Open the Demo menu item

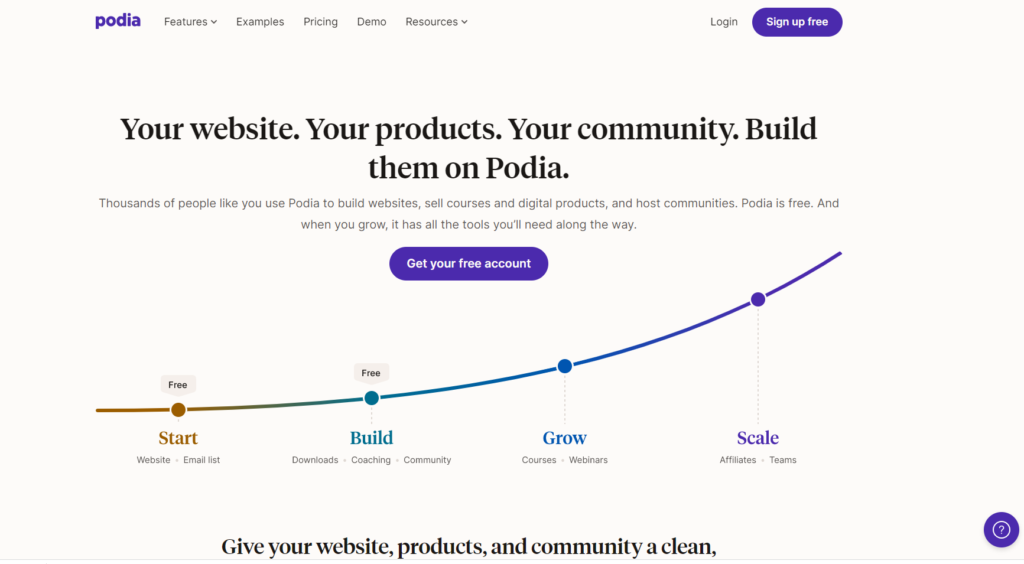(372, 22)
